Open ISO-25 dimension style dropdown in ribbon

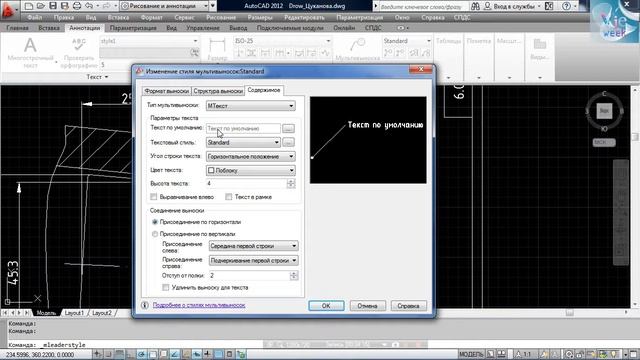[x=282, y=41]
